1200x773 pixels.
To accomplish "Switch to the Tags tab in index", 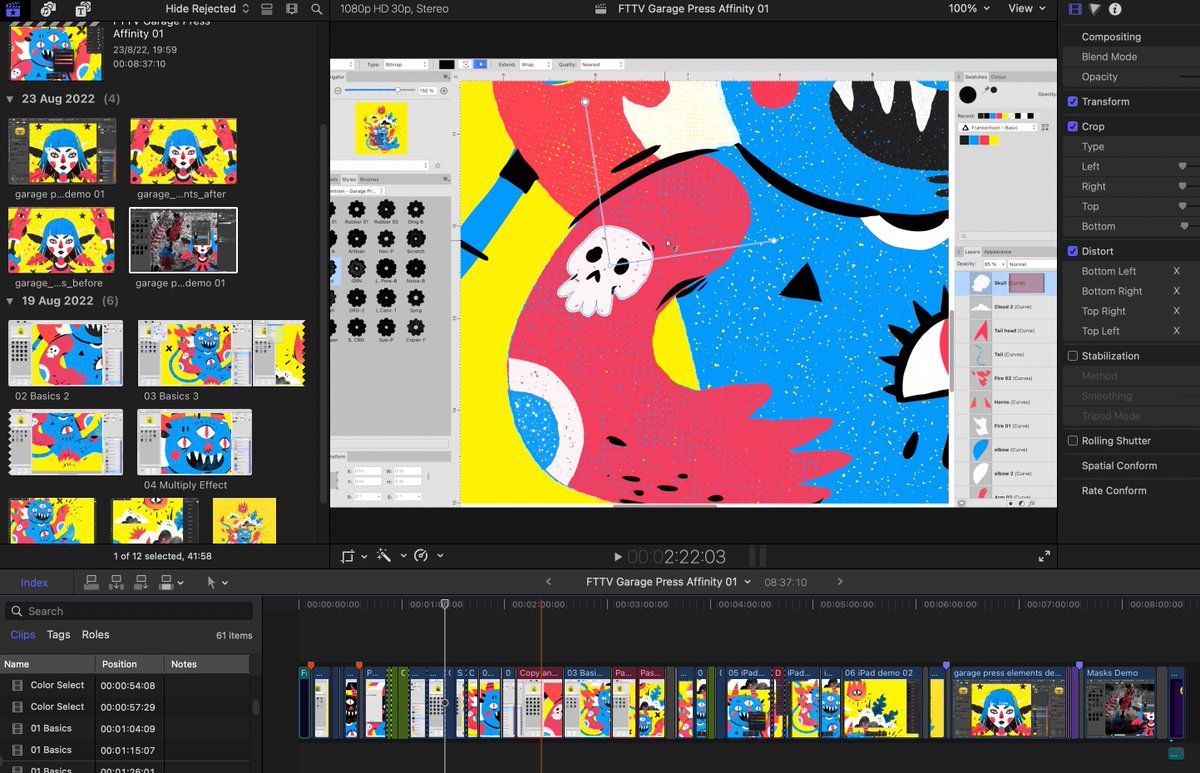I will [58, 635].
